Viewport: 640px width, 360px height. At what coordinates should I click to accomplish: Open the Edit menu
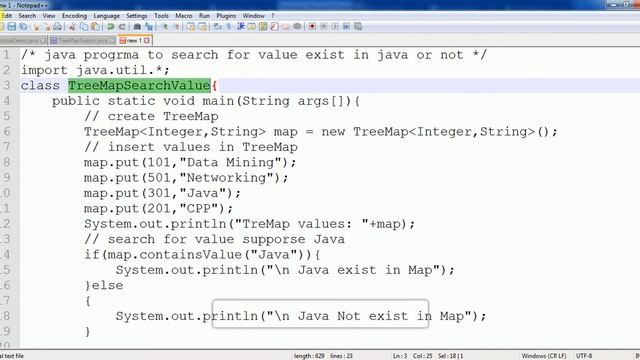(7, 16)
